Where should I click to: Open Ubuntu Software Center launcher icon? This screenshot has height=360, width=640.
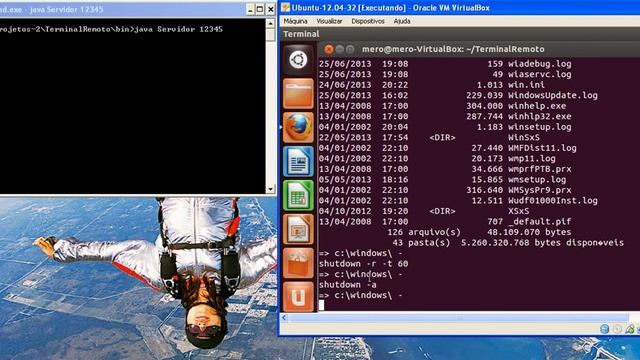pyautogui.click(x=298, y=263)
